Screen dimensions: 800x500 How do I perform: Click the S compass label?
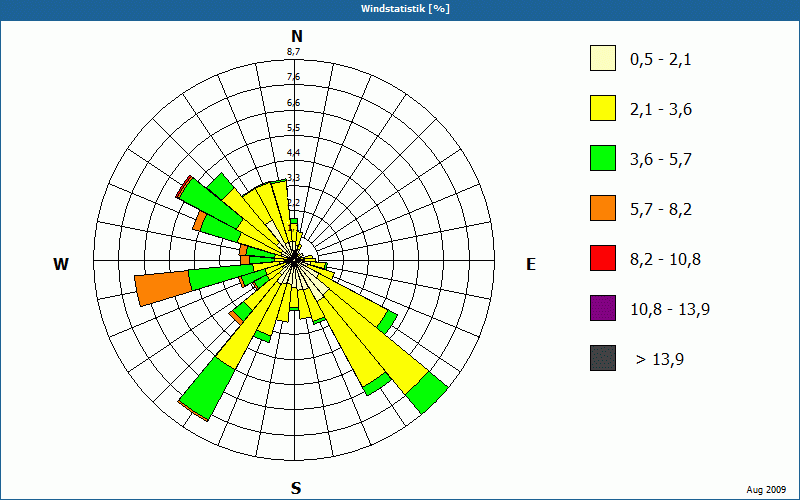click(x=296, y=488)
